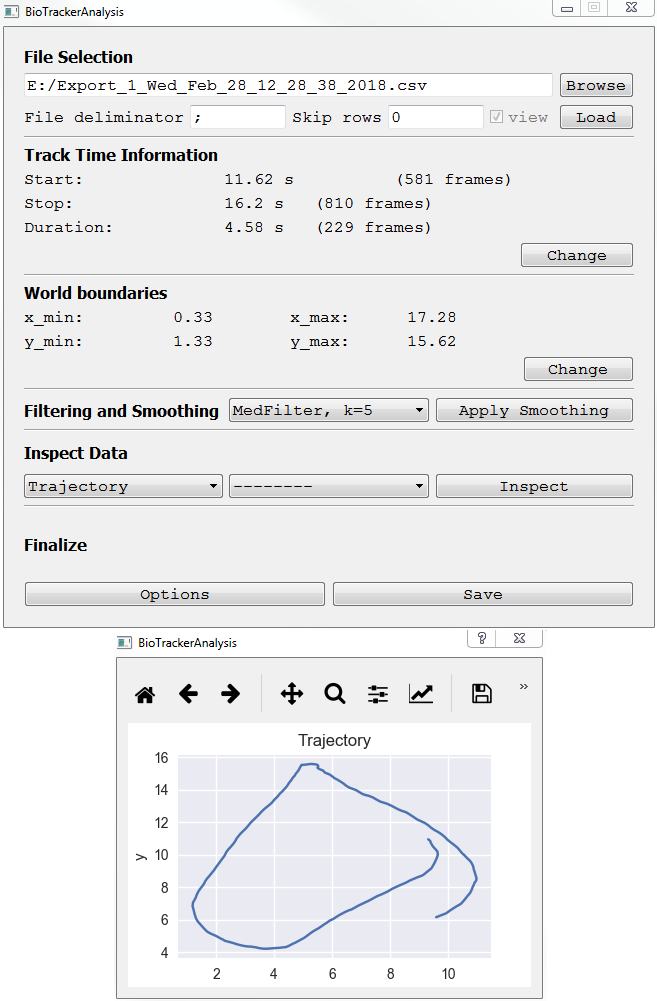The height and width of the screenshot is (1001, 657).
Task: Click Change under Track Time Information
Action: pos(577,255)
